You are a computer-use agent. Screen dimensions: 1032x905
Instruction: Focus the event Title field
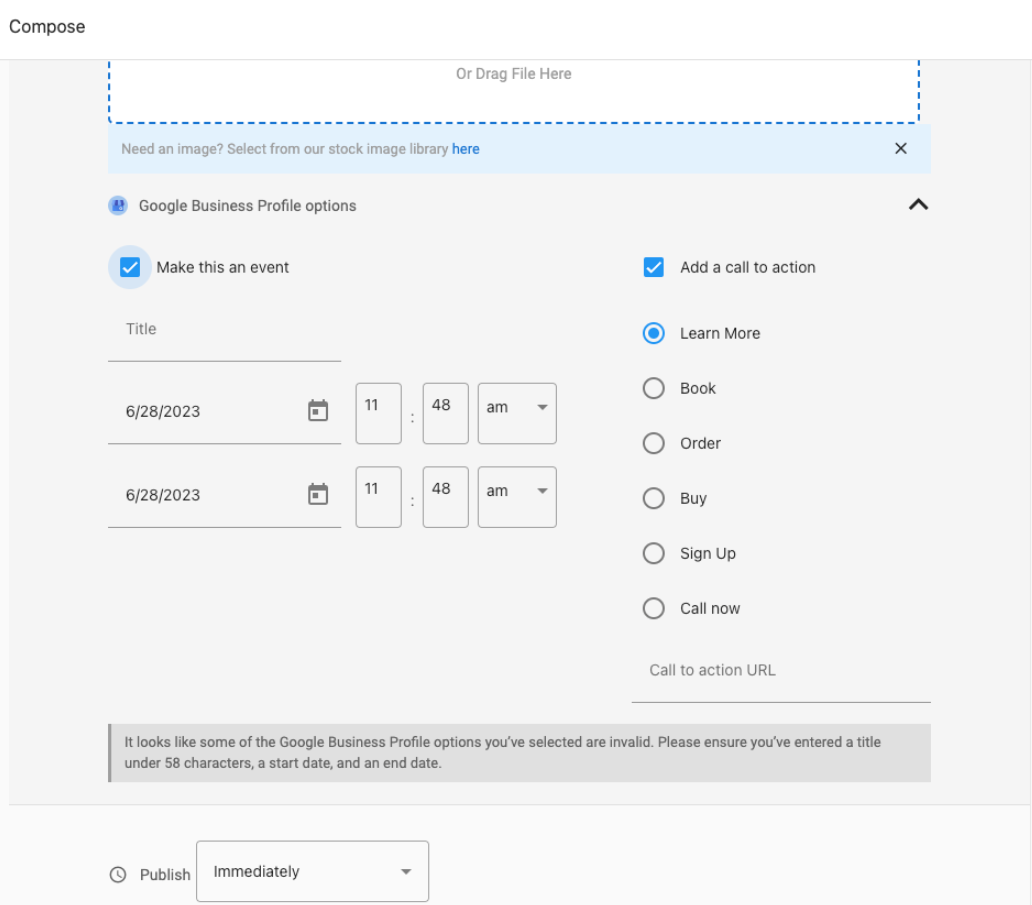(x=224, y=330)
